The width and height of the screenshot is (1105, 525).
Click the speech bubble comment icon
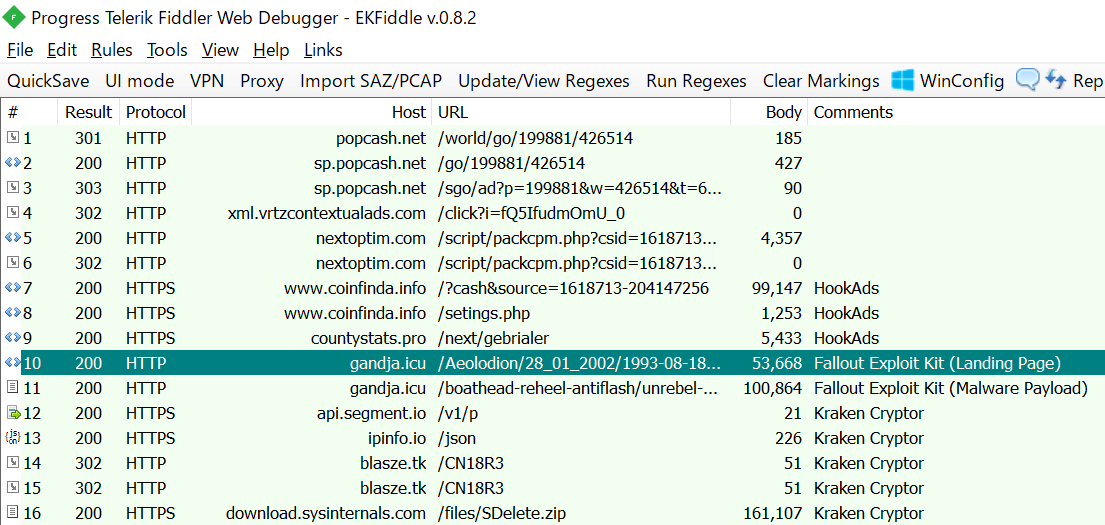click(1027, 80)
